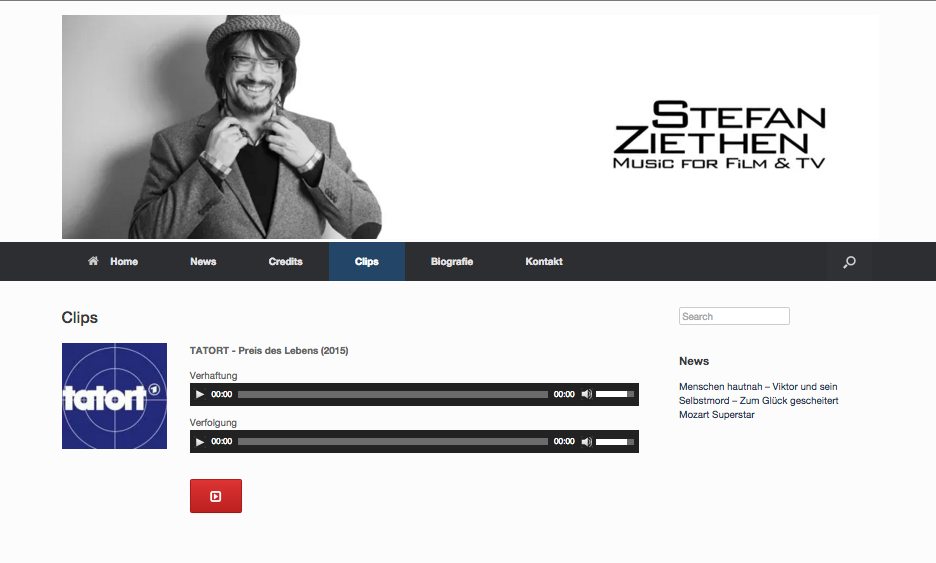Mute the Verfolgung audio player
The width and height of the screenshot is (936, 563).
click(x=587, y=442)
